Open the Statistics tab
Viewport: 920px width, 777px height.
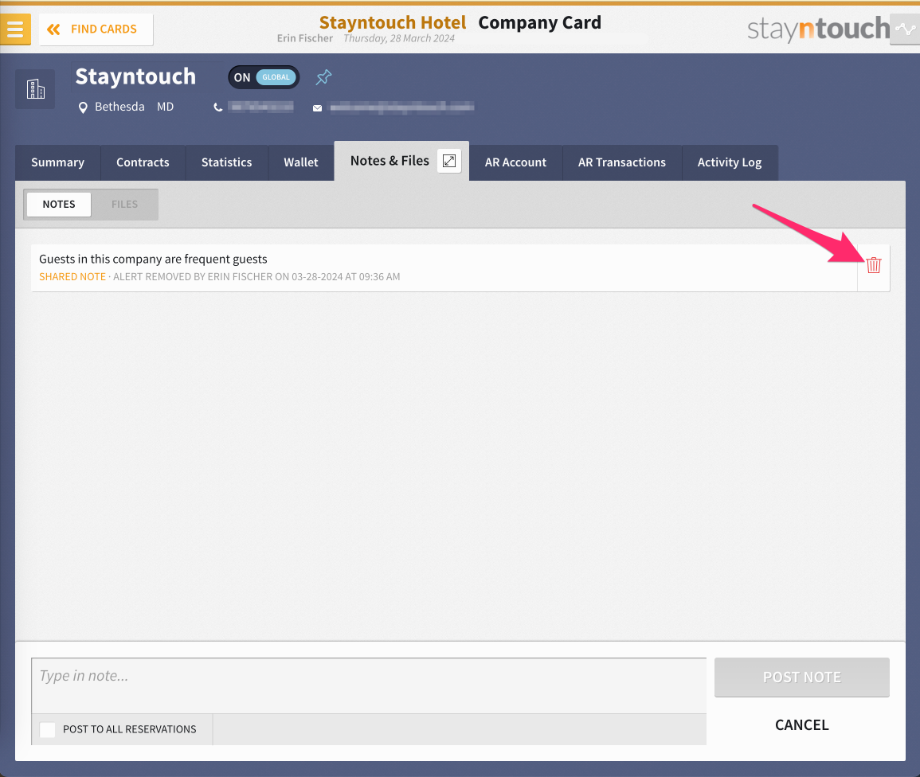coord(226,163)
